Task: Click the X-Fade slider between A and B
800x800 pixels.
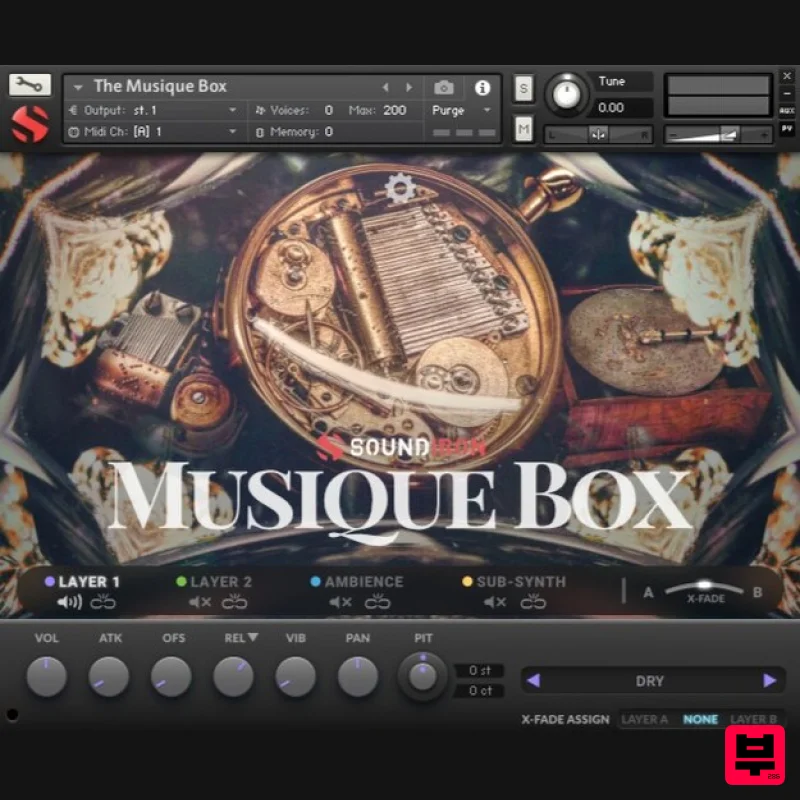Action: coord(704,587)
